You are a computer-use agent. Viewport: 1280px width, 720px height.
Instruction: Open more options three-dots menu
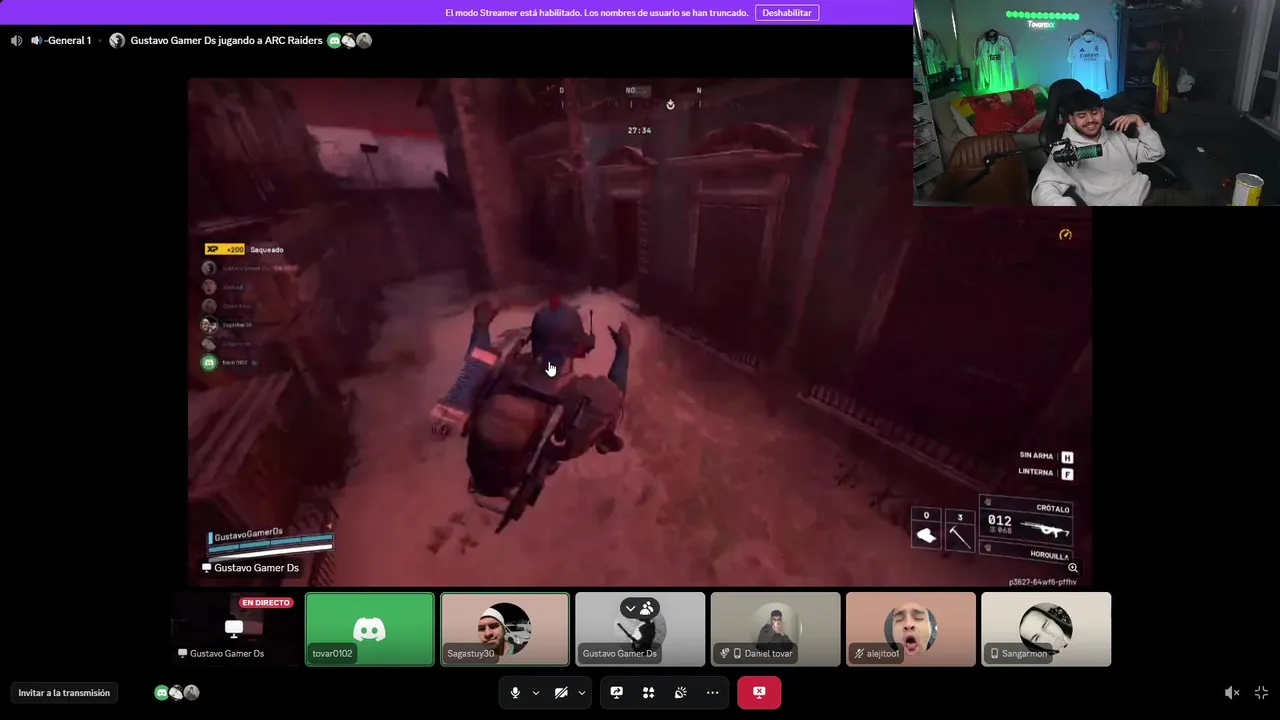(x=712, y=692)
